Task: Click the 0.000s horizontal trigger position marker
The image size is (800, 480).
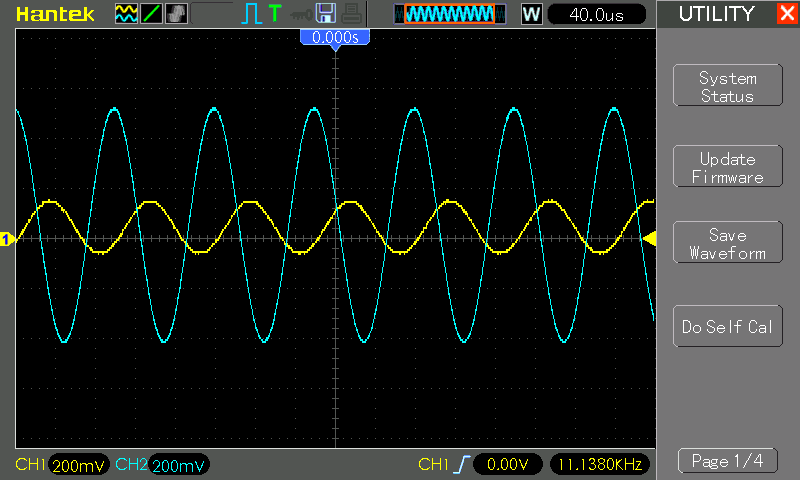Action: click(x=335, y=37)
